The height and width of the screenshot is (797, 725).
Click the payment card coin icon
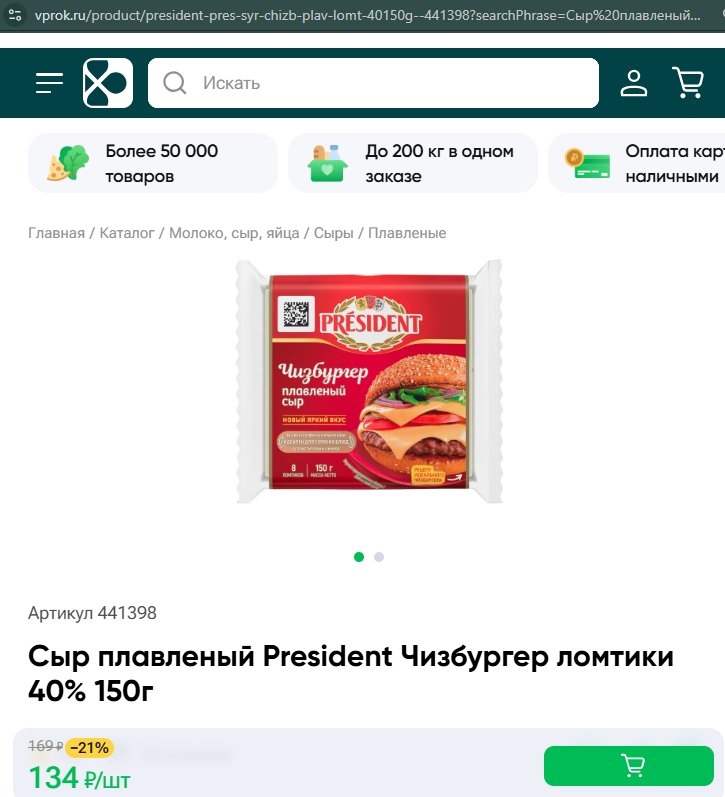pos(587,163)
